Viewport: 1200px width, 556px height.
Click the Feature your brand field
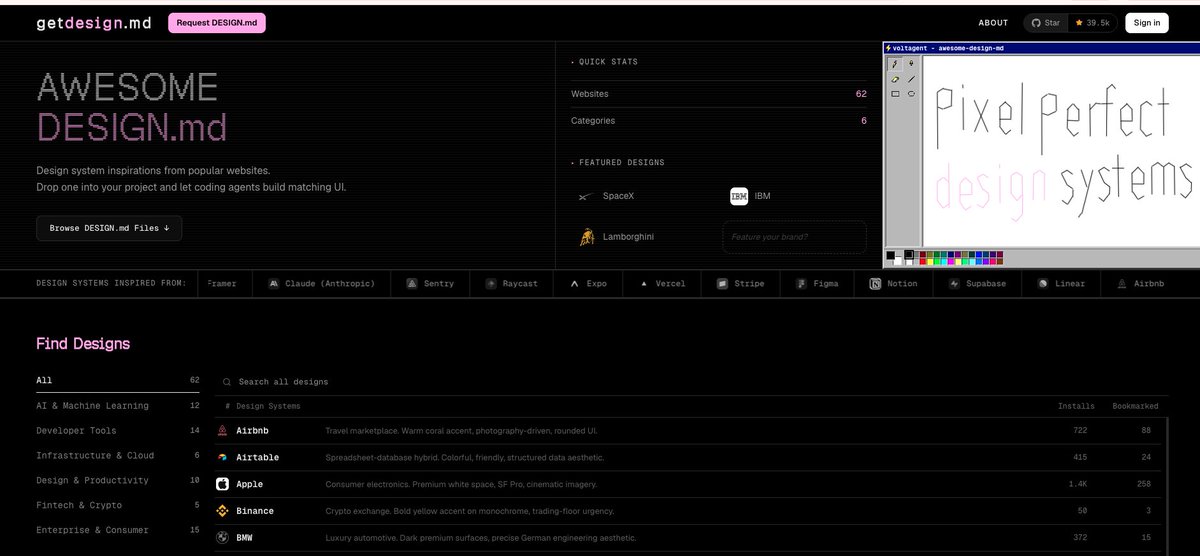794,237
